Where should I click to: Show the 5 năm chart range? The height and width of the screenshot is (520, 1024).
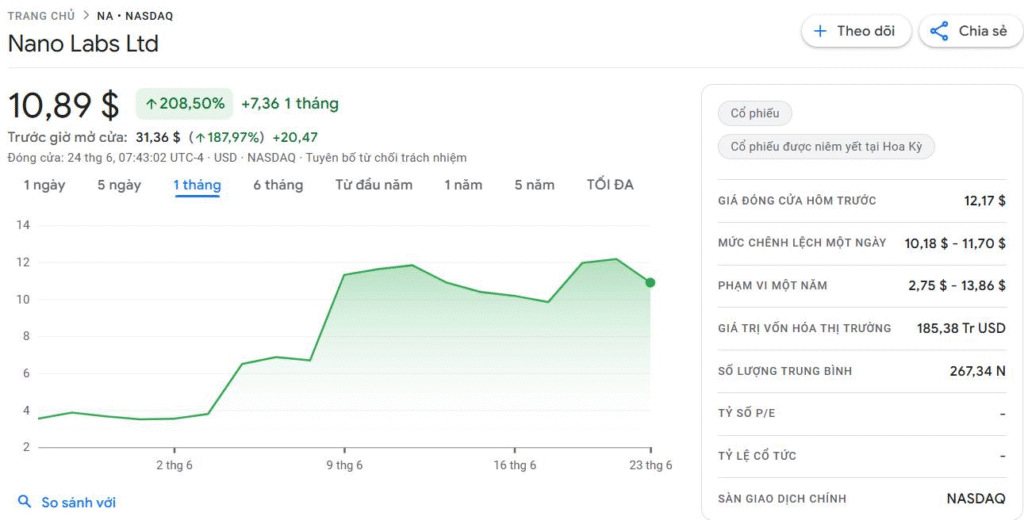pyautogui.click(x=534, y=185)
